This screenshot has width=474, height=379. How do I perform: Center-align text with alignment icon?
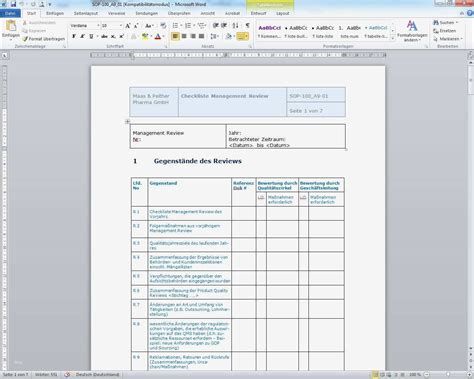point(184,36)
